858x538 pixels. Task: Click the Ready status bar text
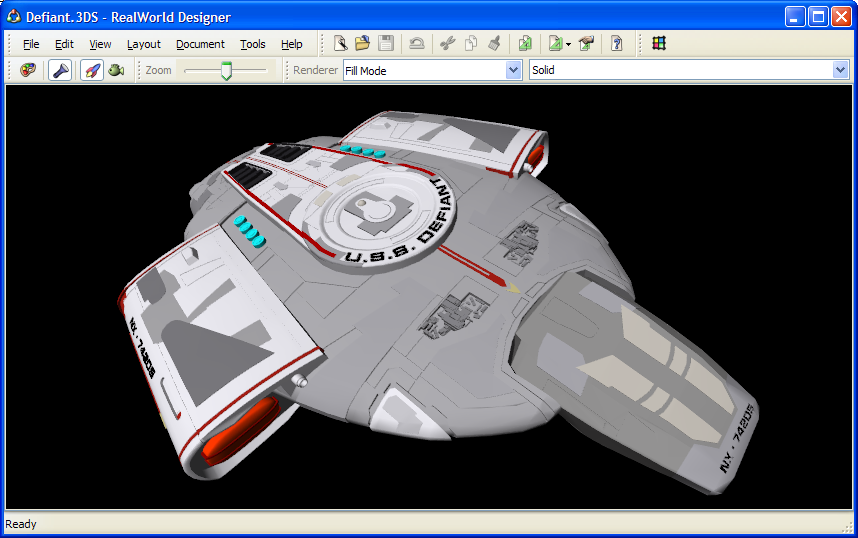[x=21, y=524]
